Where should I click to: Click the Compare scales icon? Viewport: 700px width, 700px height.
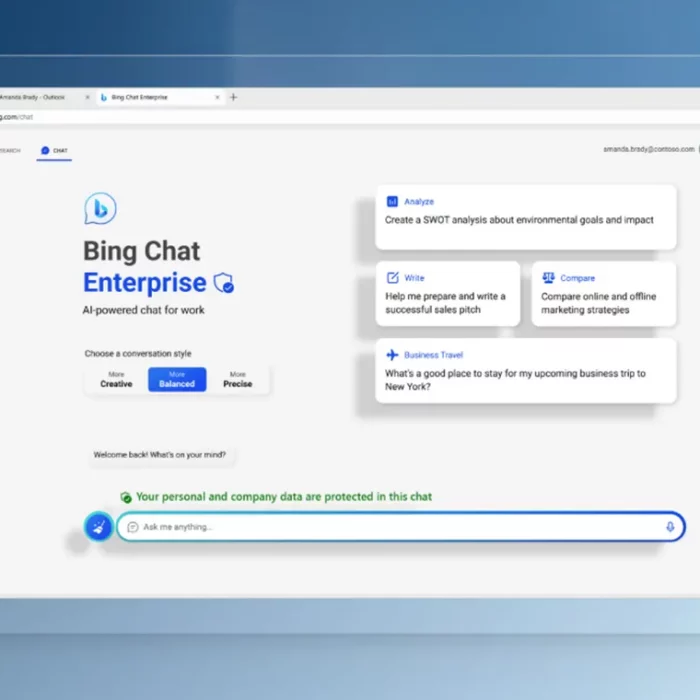(548, 278)
